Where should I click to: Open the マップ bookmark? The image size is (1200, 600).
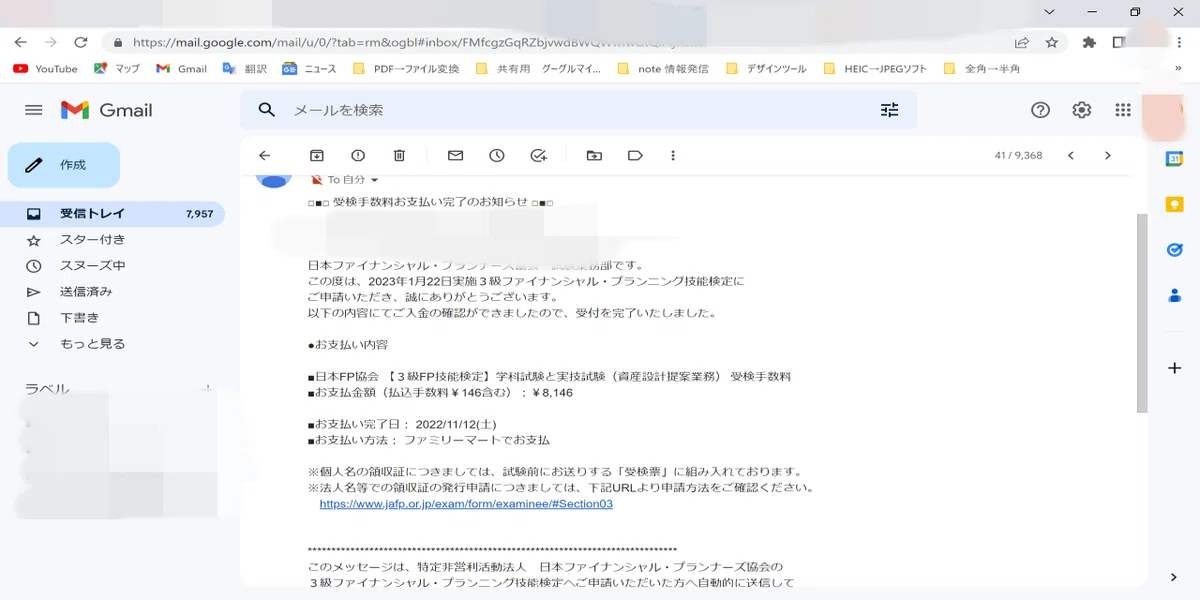click(117, 69)
